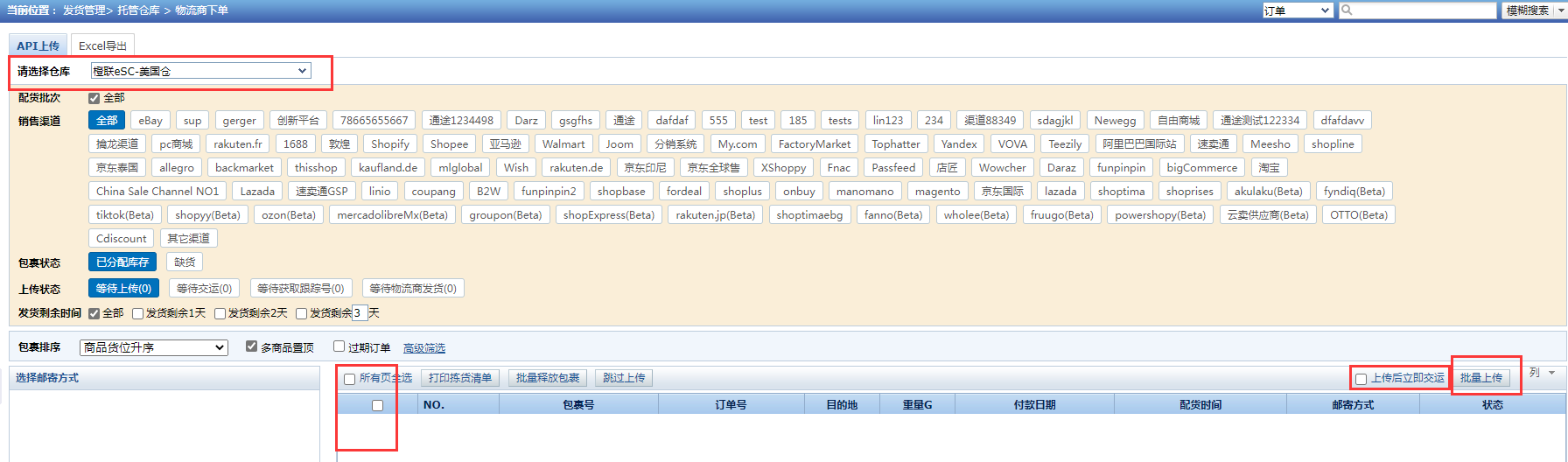The height and width of the screenshot is (462, 1568).
Task: Filter by magento channel
Action: click(937, 191)
